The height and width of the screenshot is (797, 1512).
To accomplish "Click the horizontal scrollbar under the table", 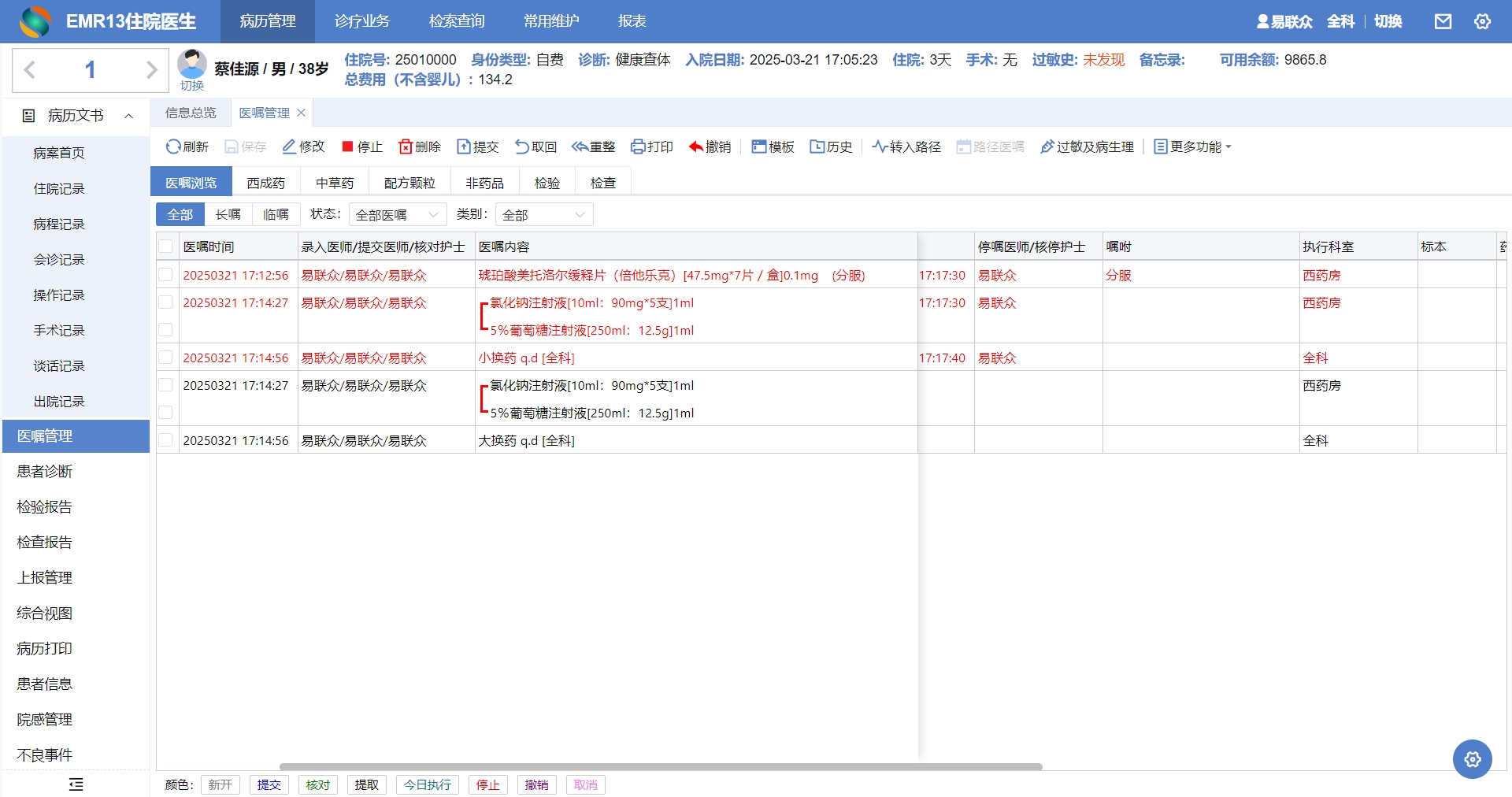I will point(661,766).
